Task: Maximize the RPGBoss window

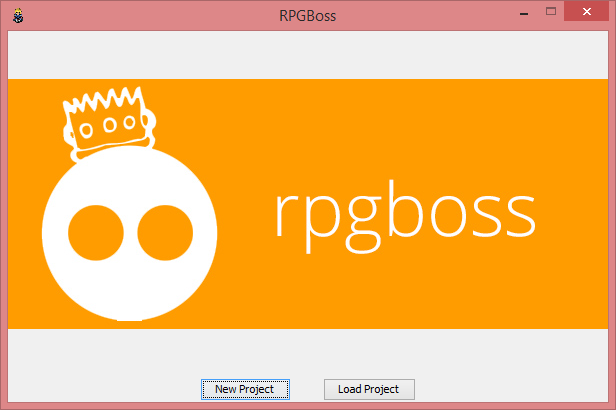Action: 551,11
